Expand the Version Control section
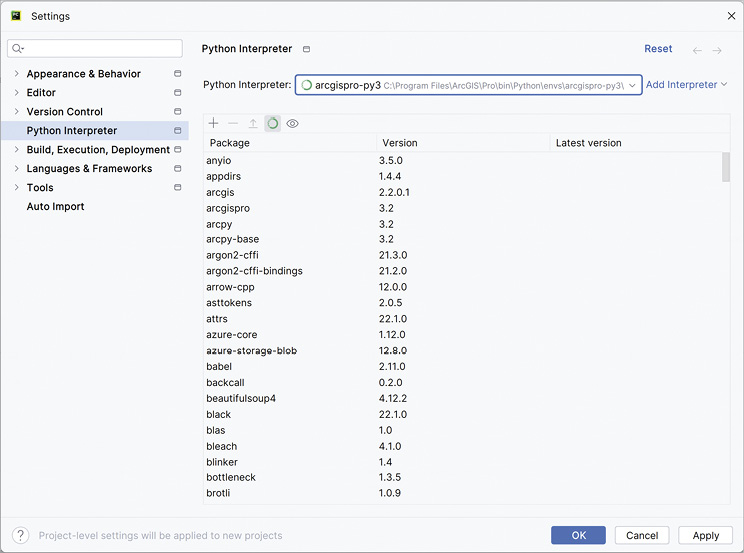The height and width of the screenshot is (553, 744). click(17, 112)
